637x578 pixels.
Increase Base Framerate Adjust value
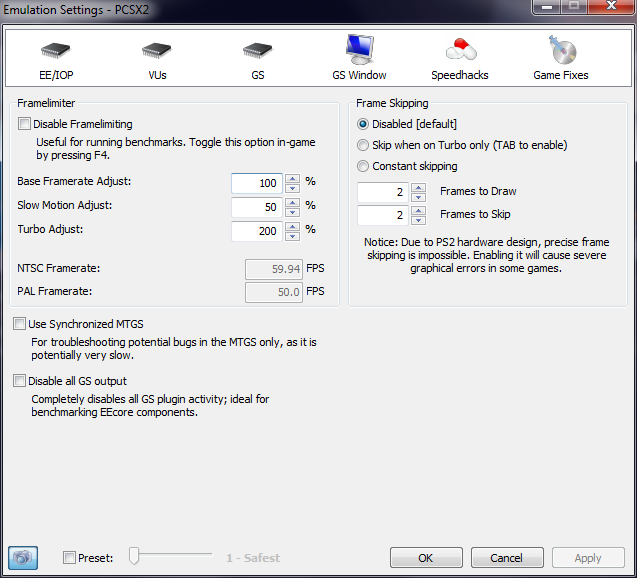[x=292, y=178]
